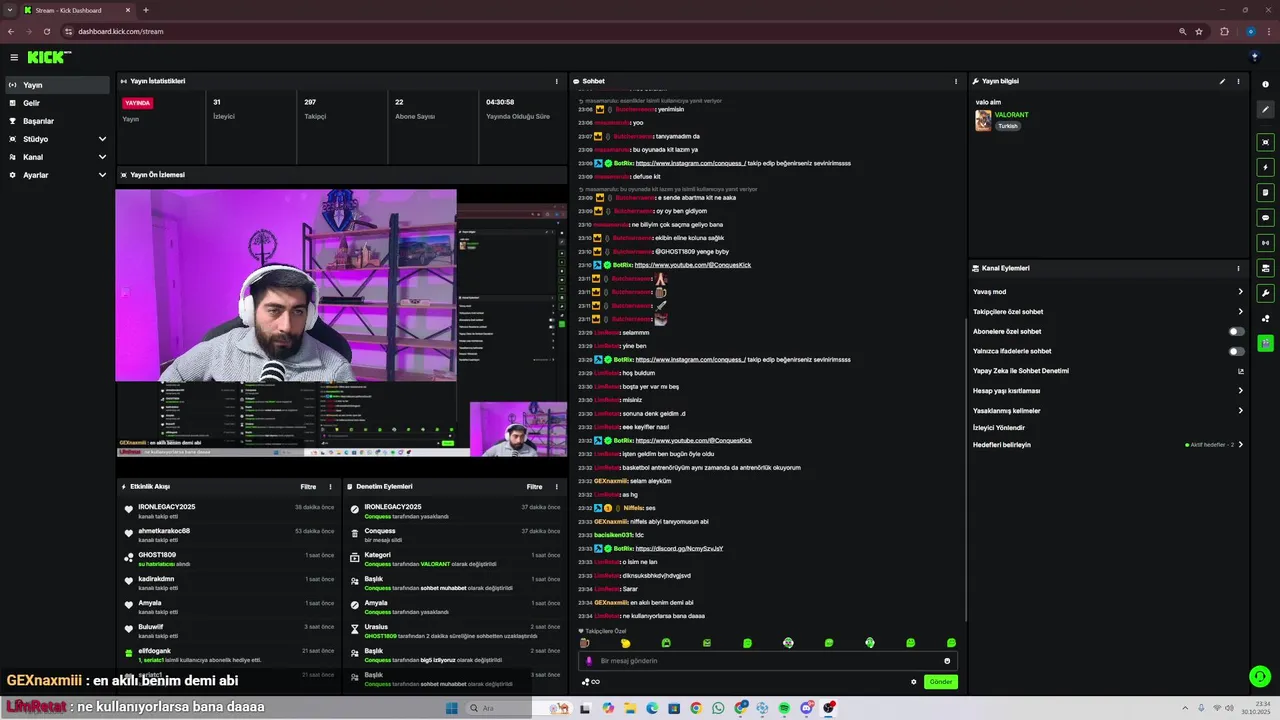1280x720 pixels.
Task: Open the discord.gg link in chat
Action: point(679,549)
